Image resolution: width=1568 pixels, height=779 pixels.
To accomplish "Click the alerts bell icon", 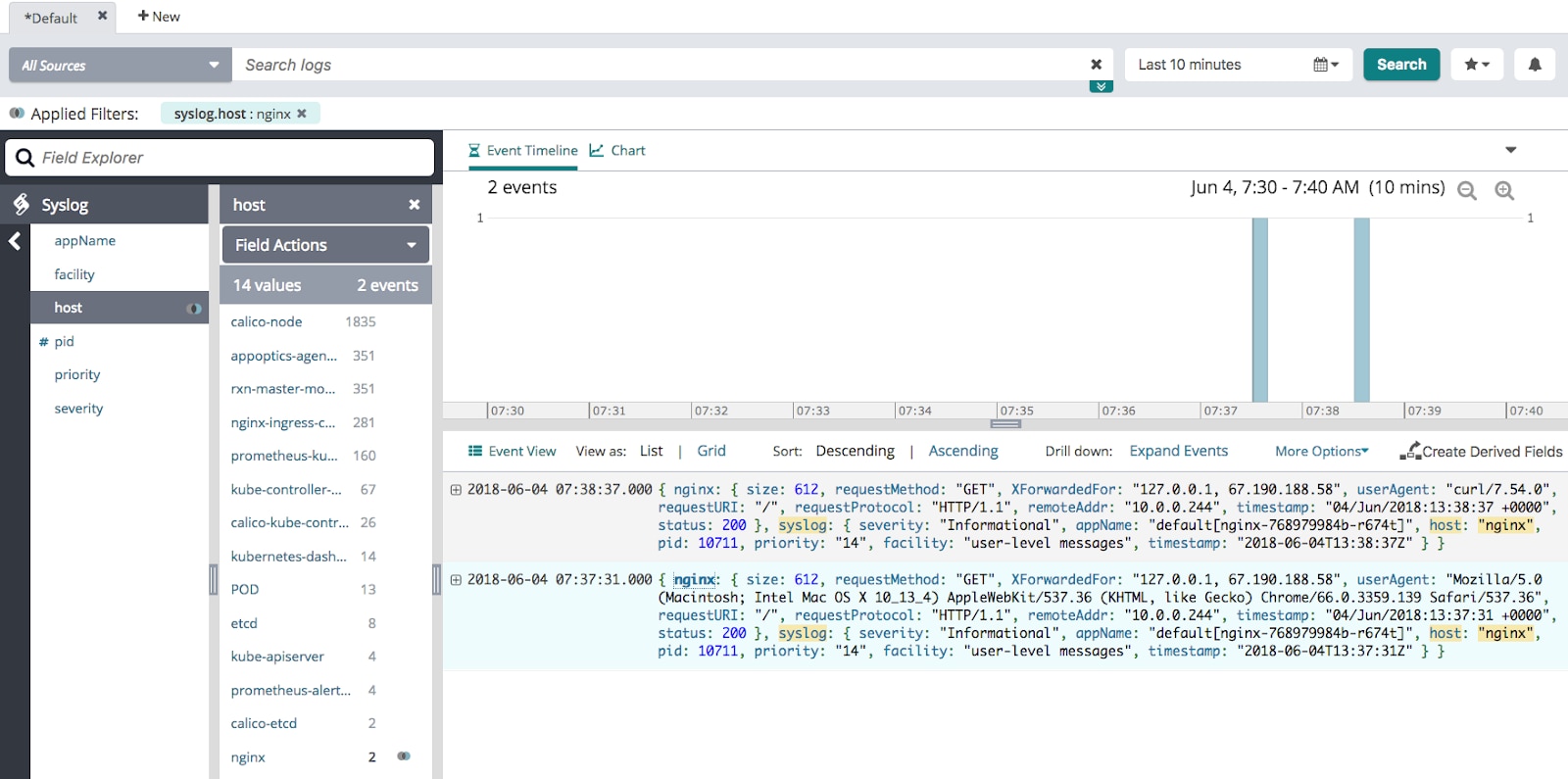I will tap(1535, 65).
